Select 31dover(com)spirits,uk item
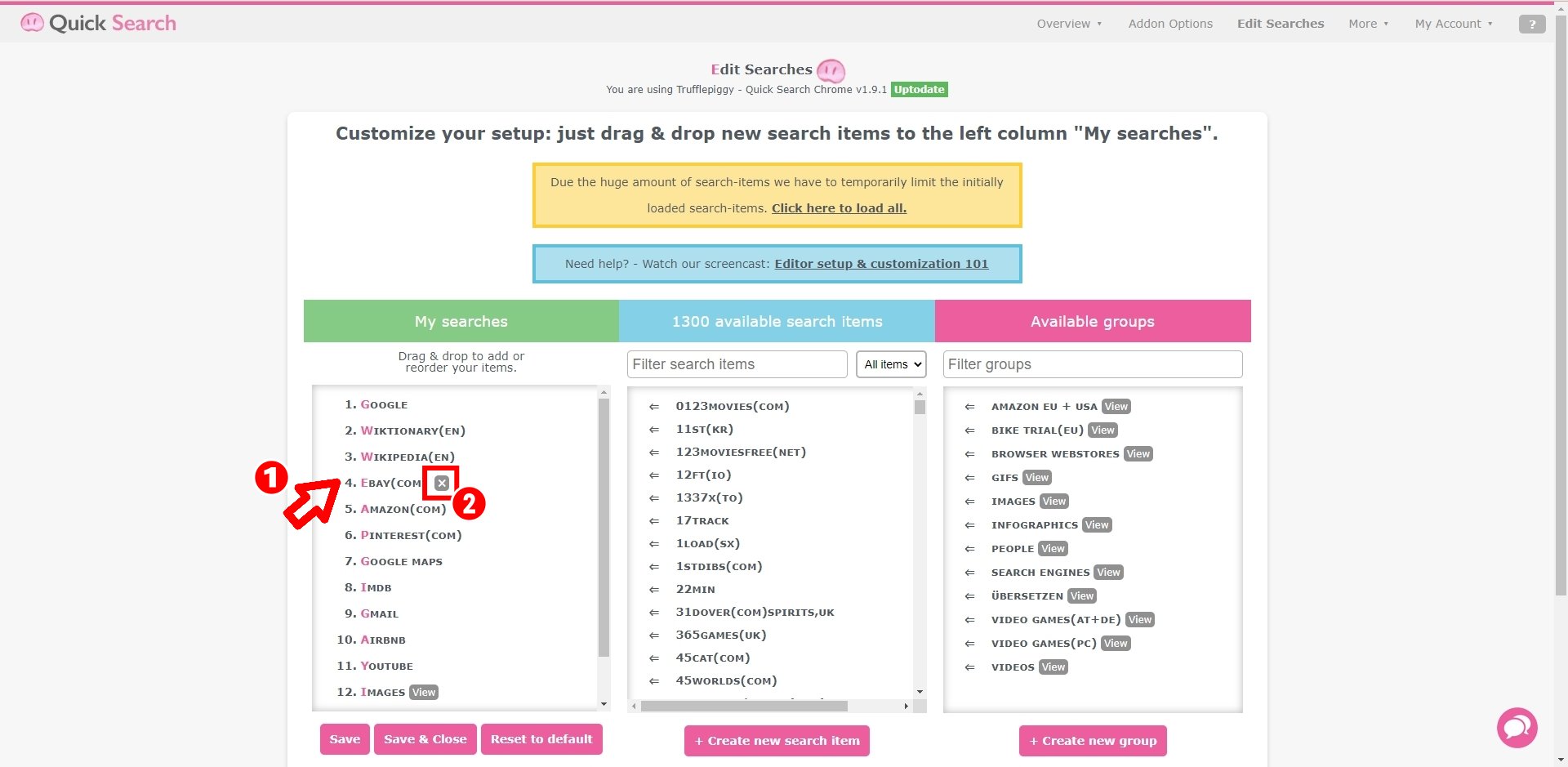Screen dimensions: 1568x767 click(755, 612)
